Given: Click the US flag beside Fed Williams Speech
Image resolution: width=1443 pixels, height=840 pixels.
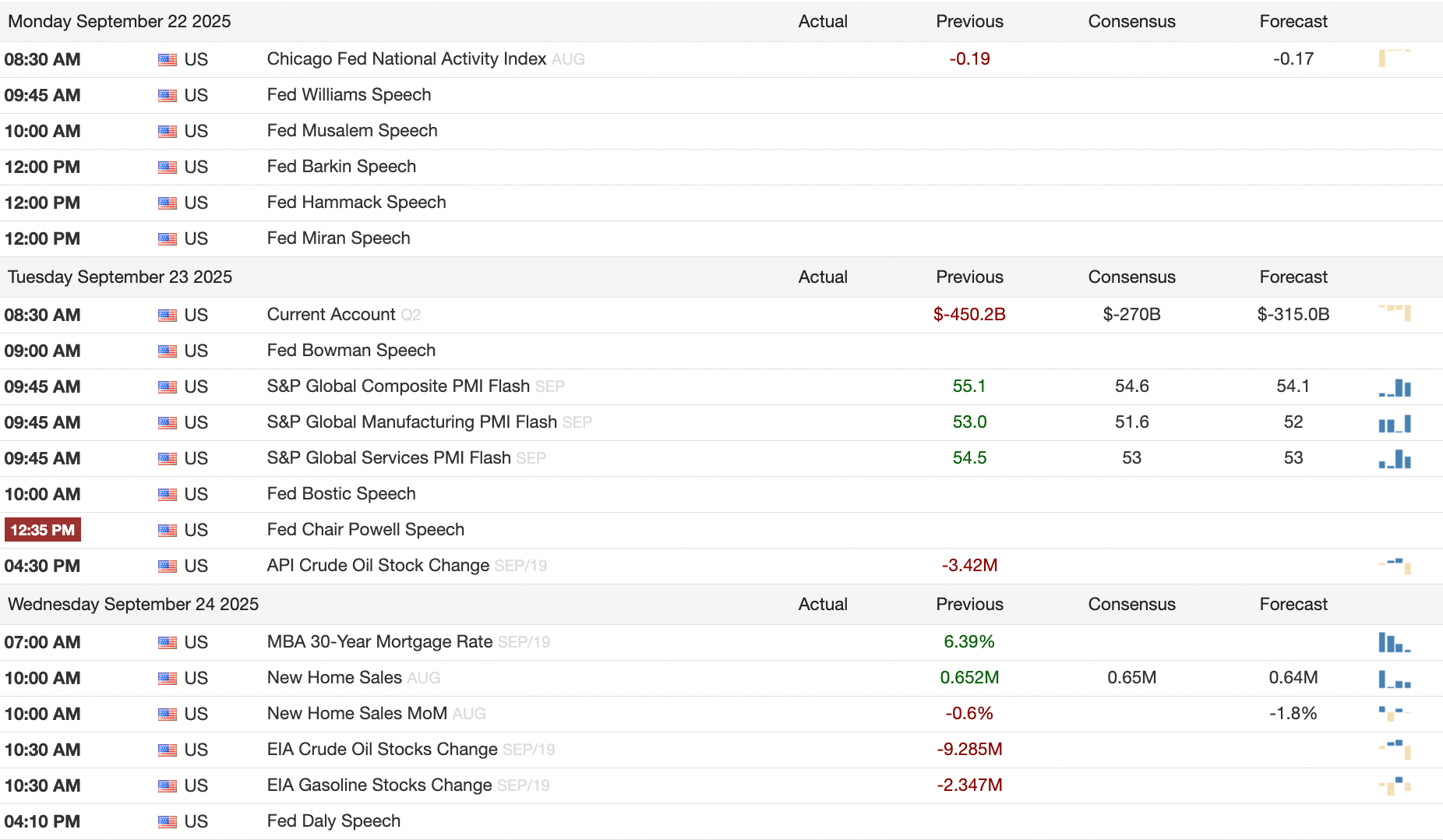Looking at the screenshot, I should tap(167, 96).
